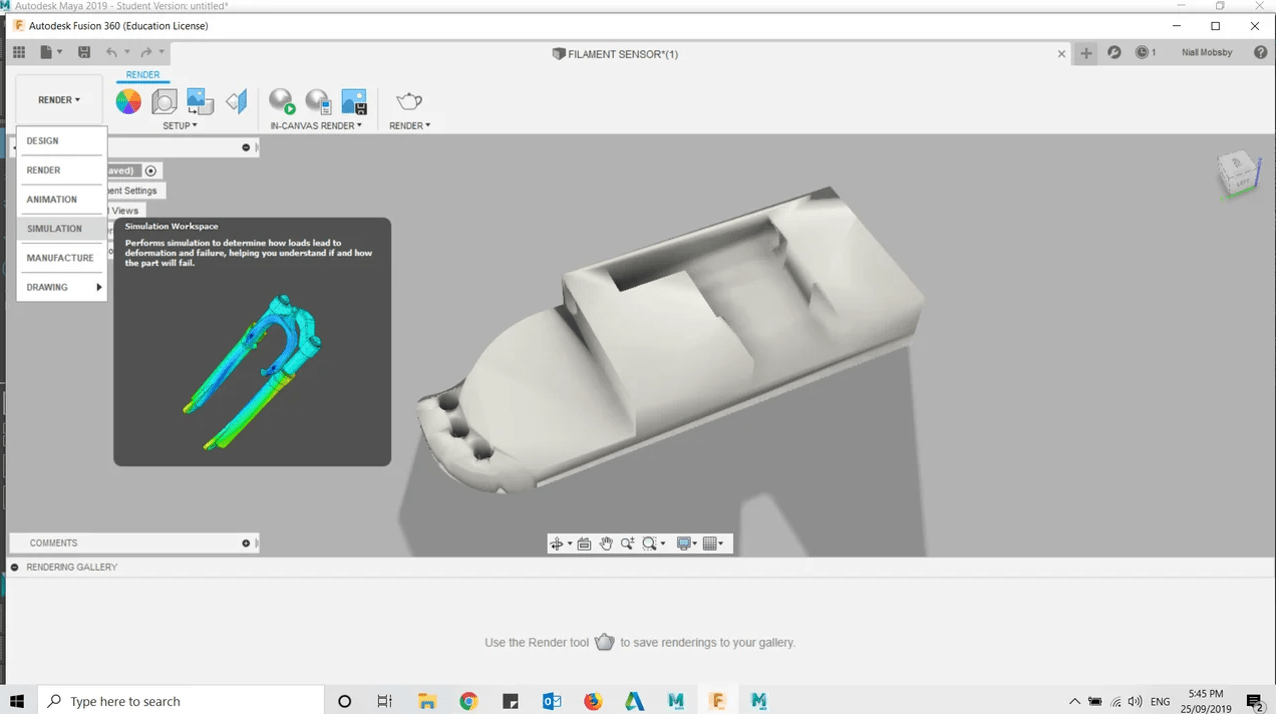The width and height of the screenshot is (1276, 714).
Task: Open In-Canvas Render Settings sphere icon
Action: 318,101
